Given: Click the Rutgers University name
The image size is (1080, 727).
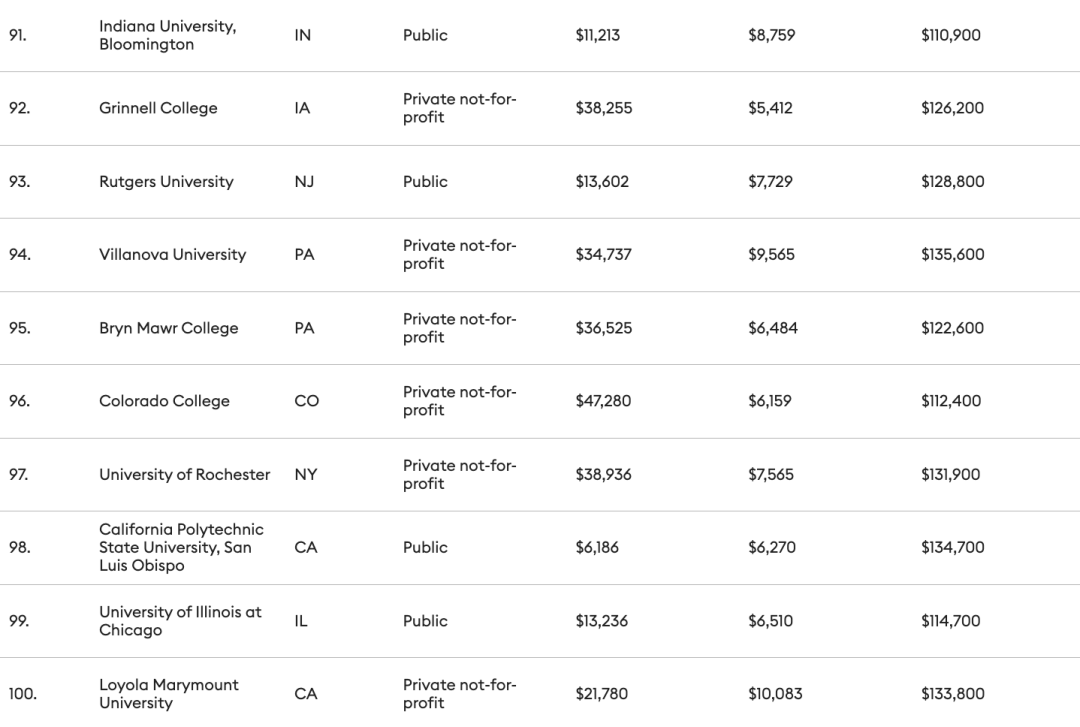Looking at the screenshot, I should pos(166,181).
